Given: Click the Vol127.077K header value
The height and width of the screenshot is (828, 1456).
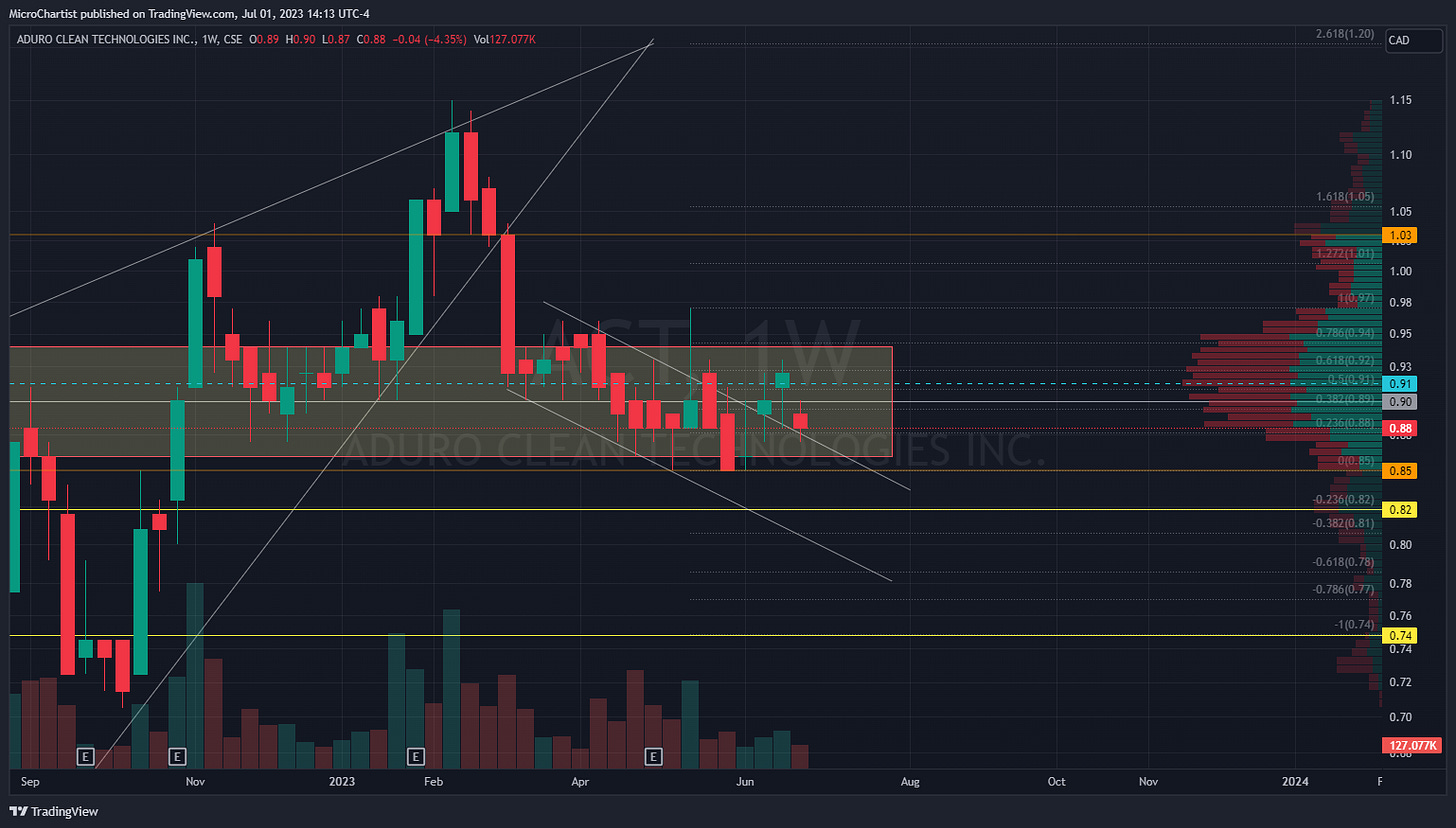Looking at the screenshot, I should coord(507,39).
